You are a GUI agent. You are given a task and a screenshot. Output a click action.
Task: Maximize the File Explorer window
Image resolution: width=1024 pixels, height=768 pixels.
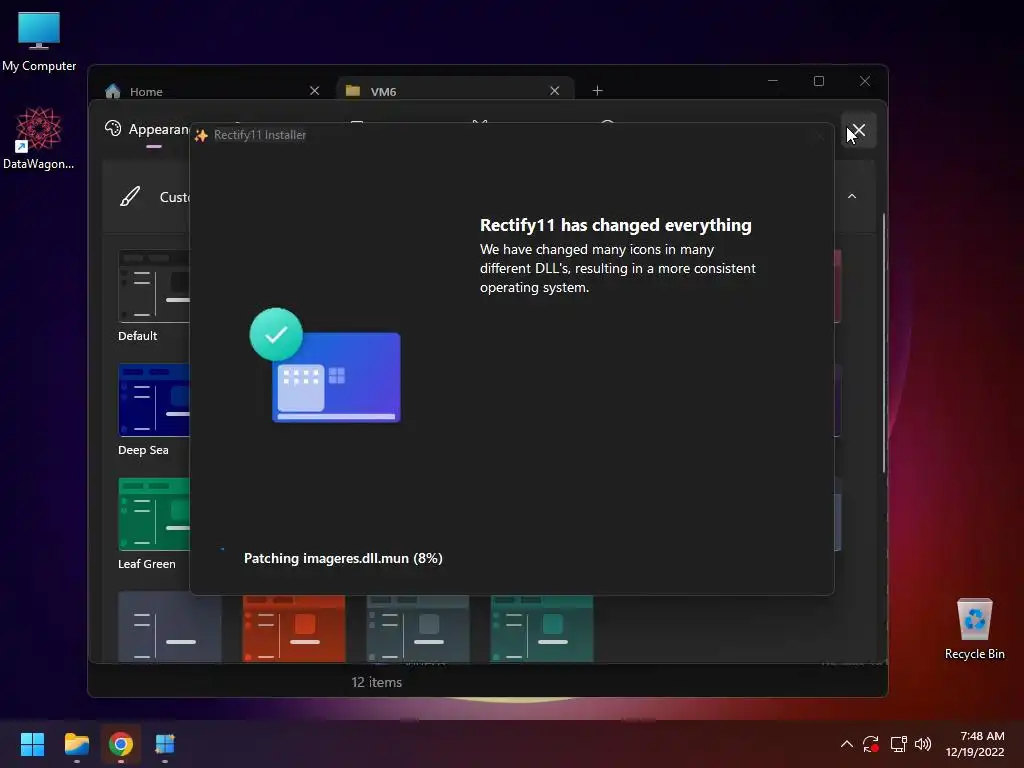tap(818, 81)
